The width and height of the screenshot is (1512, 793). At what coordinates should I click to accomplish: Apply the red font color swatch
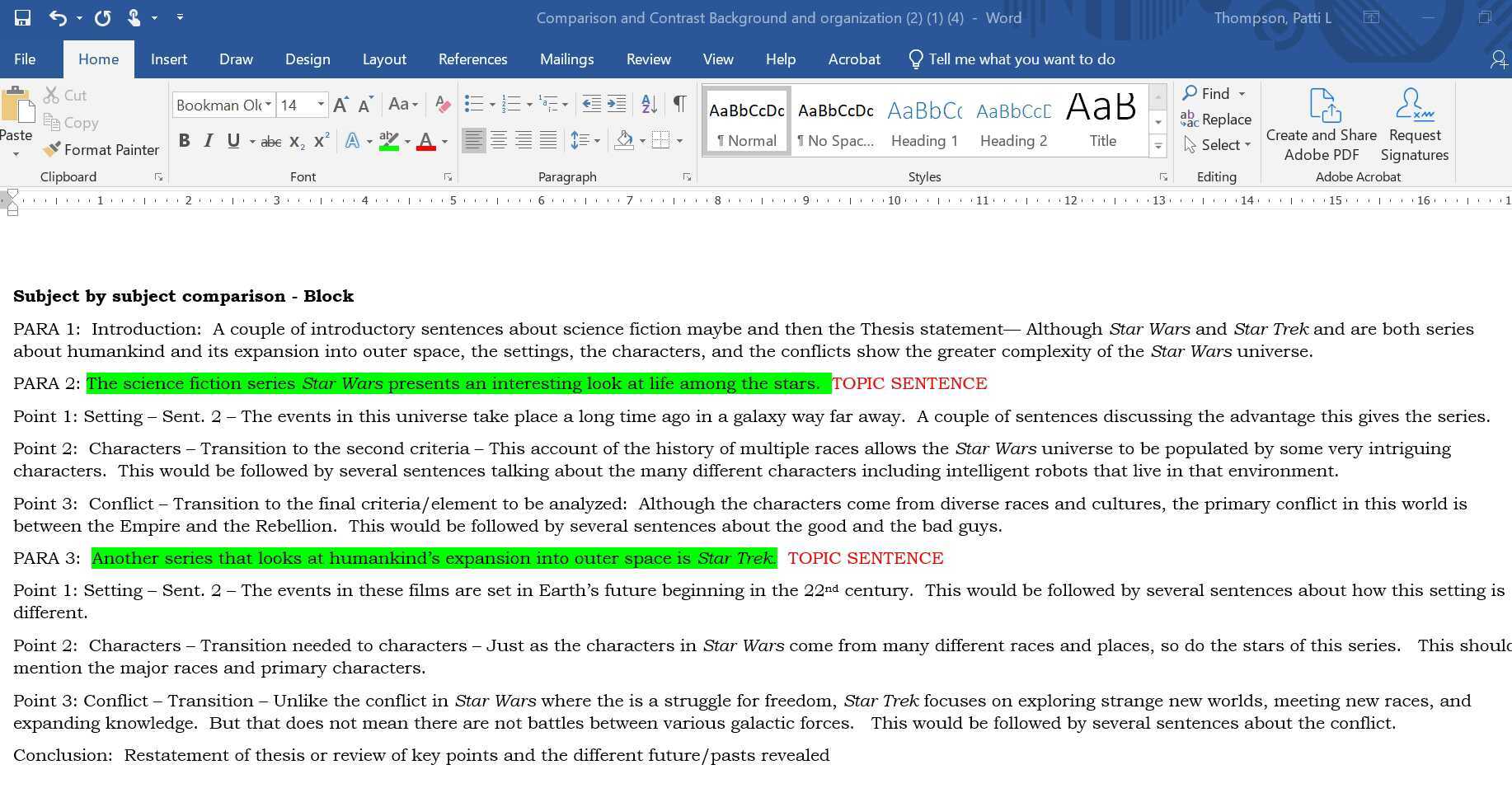[426, 142]
